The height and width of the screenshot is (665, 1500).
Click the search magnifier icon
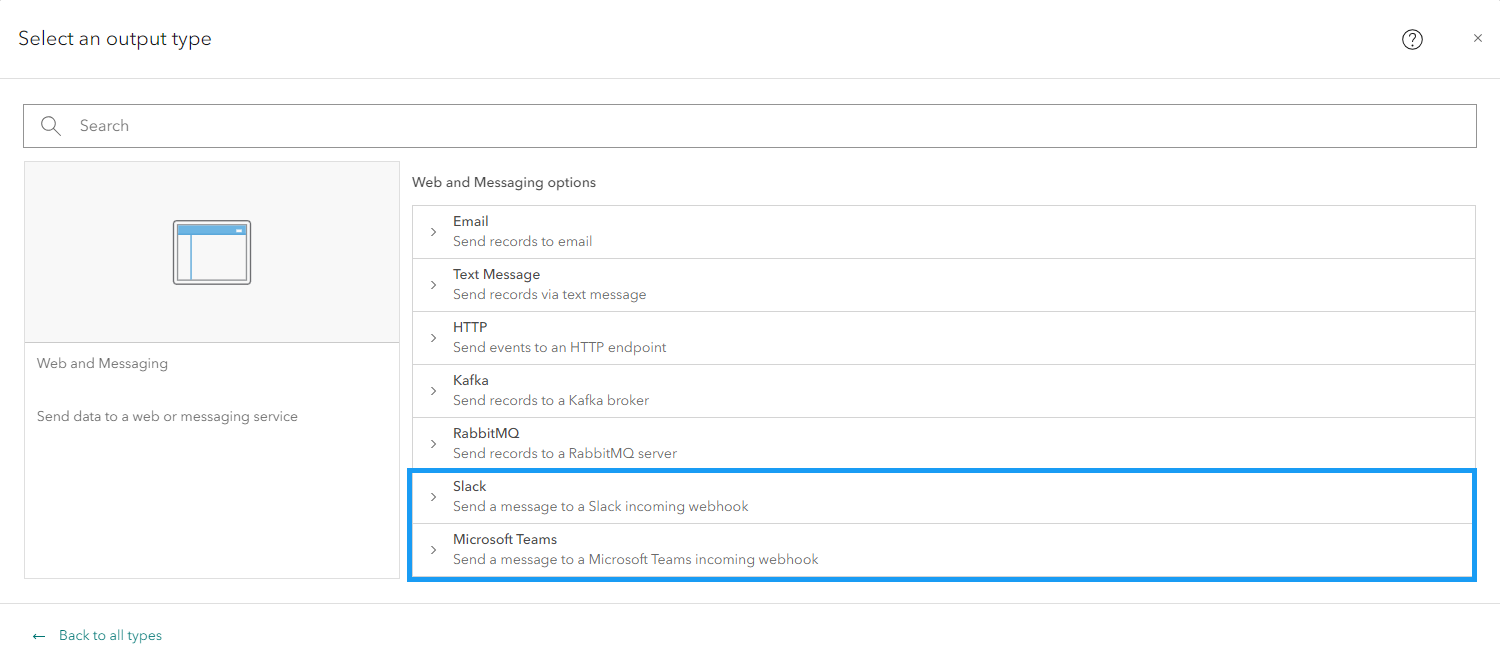click(x=51, y=126)
